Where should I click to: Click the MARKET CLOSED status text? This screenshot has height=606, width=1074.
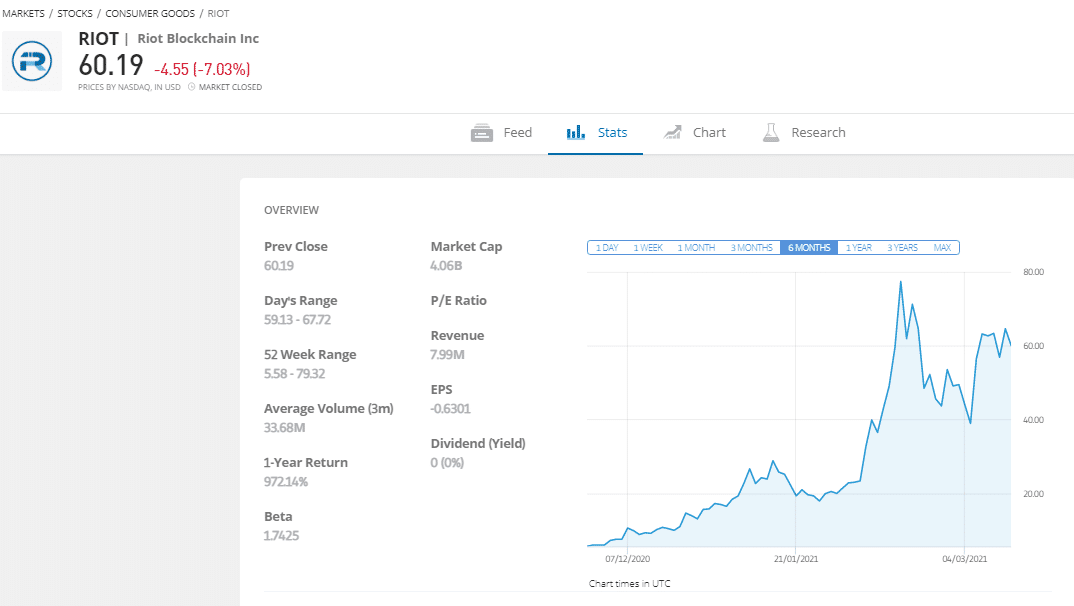230,87
